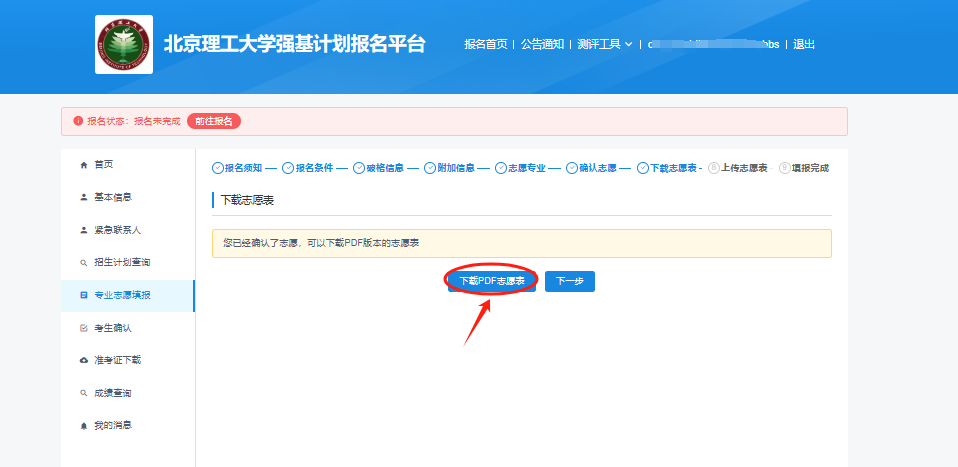Go to step 报名须知
This screenshot has height=467, width=958.
244,168
